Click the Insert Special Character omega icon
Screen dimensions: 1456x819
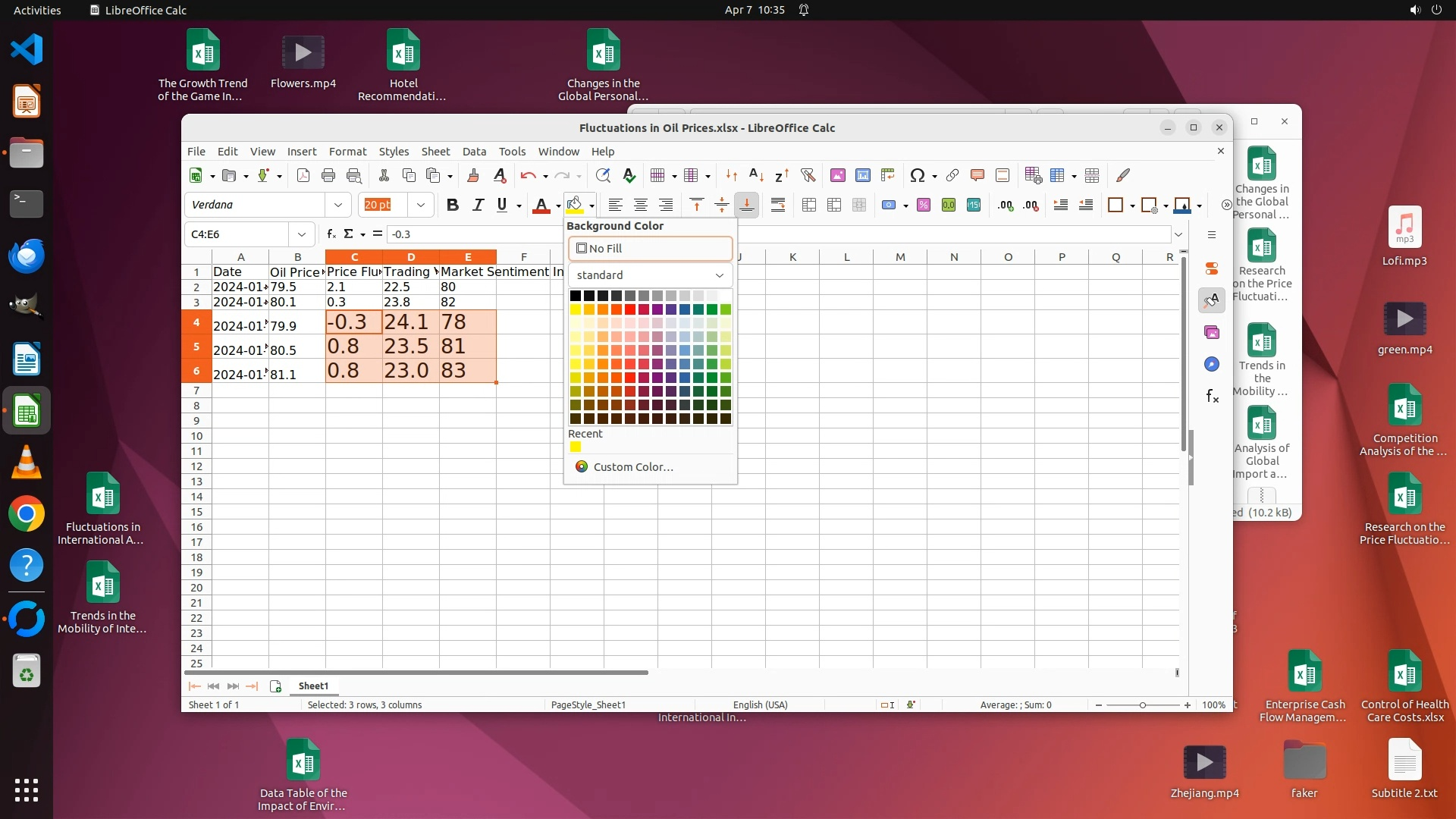[x=918, y=176]
